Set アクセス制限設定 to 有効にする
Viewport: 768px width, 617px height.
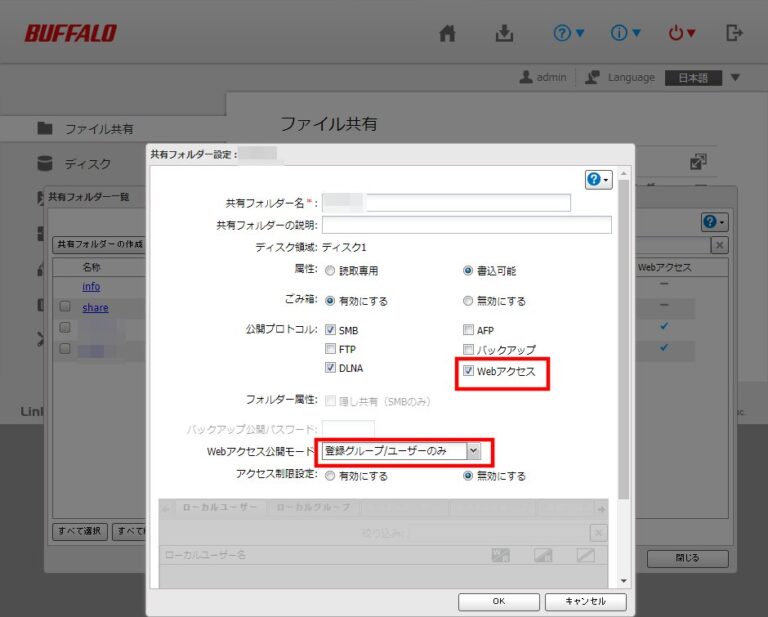[330, 476]
